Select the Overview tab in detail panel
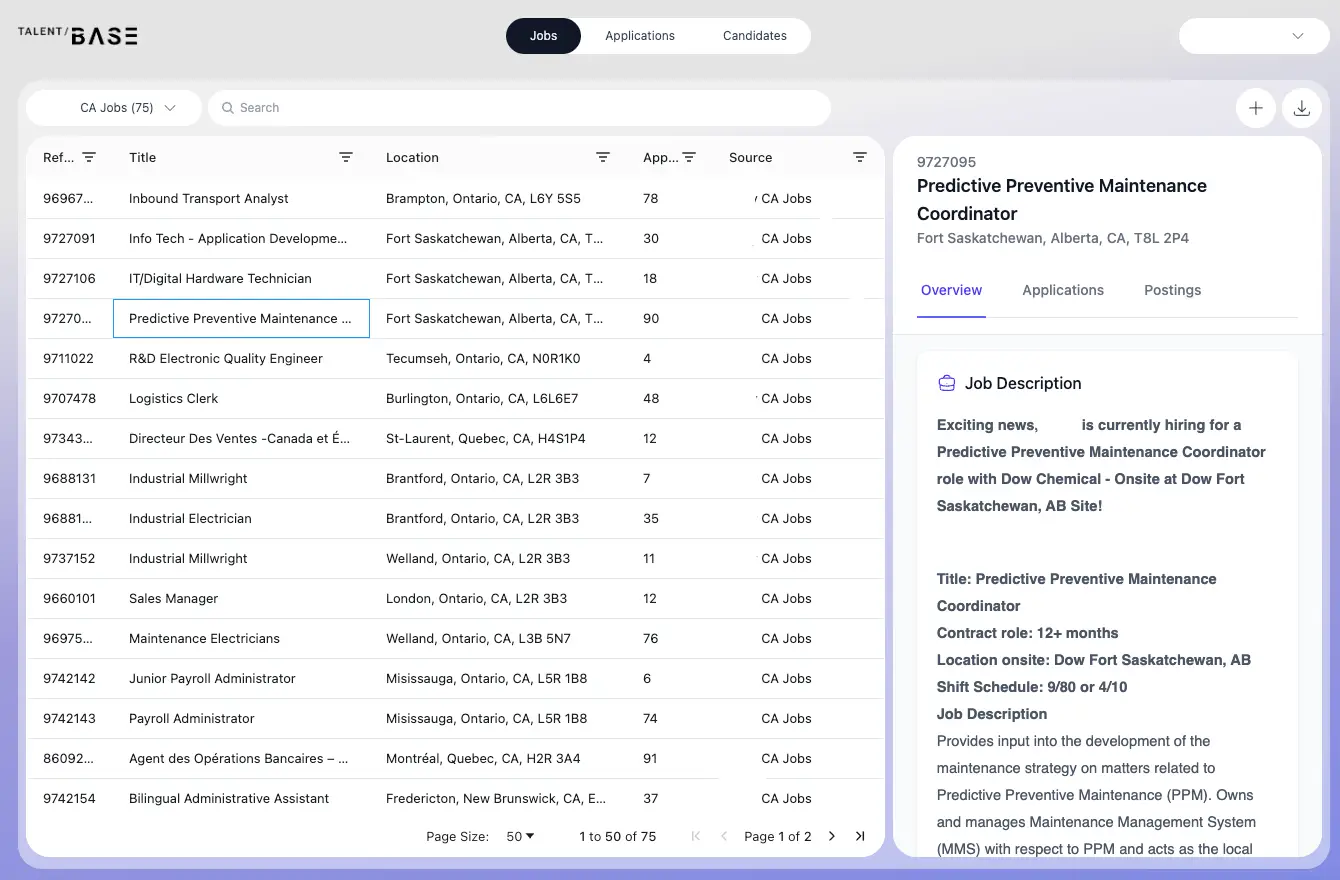The width and height of the screenshot is (1340, 880). (x=951, y=290)
